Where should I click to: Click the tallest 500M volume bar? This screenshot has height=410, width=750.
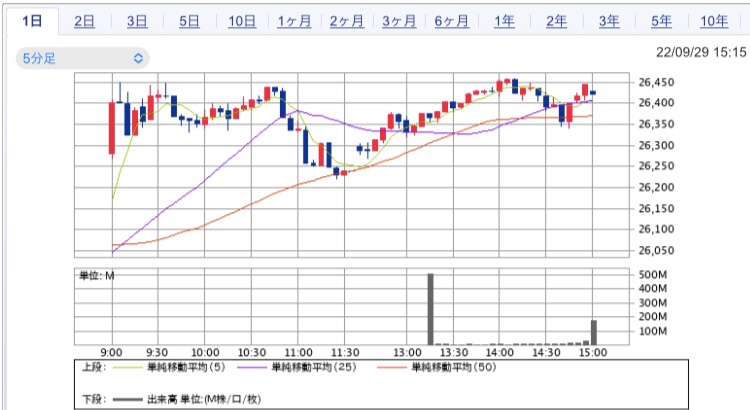[x=430, y=309]
